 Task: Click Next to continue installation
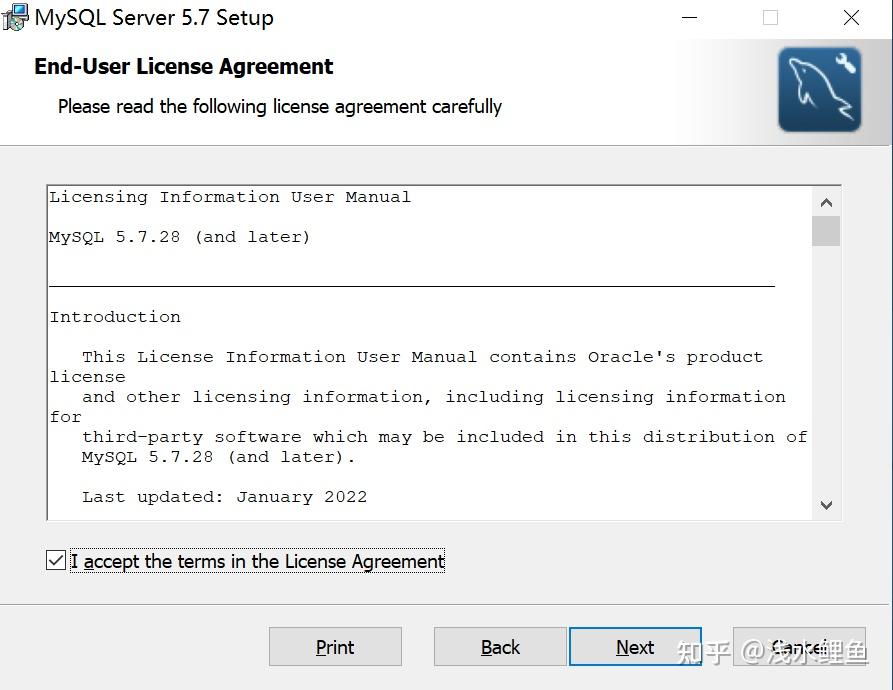pos(635,647)
